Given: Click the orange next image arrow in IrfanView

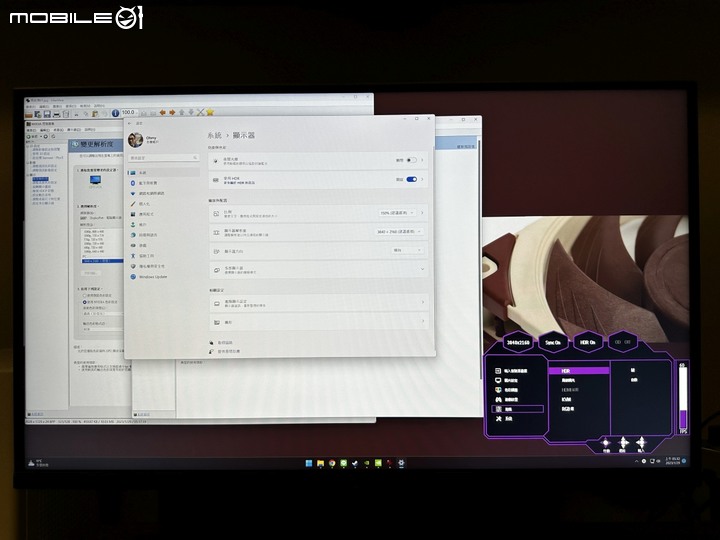Looking at the screenshot, I should pos(172,112).
